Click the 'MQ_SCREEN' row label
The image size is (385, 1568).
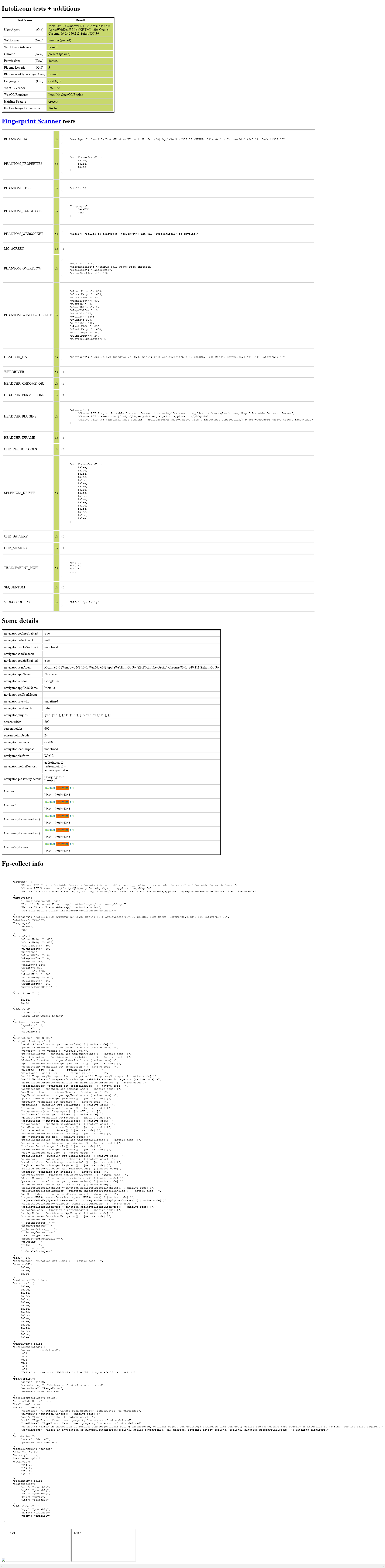point(14,248)
